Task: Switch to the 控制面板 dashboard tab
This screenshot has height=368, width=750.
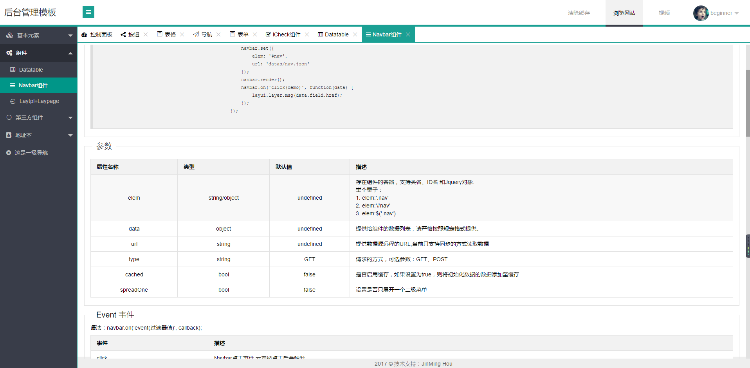Action: click(97, 34)
